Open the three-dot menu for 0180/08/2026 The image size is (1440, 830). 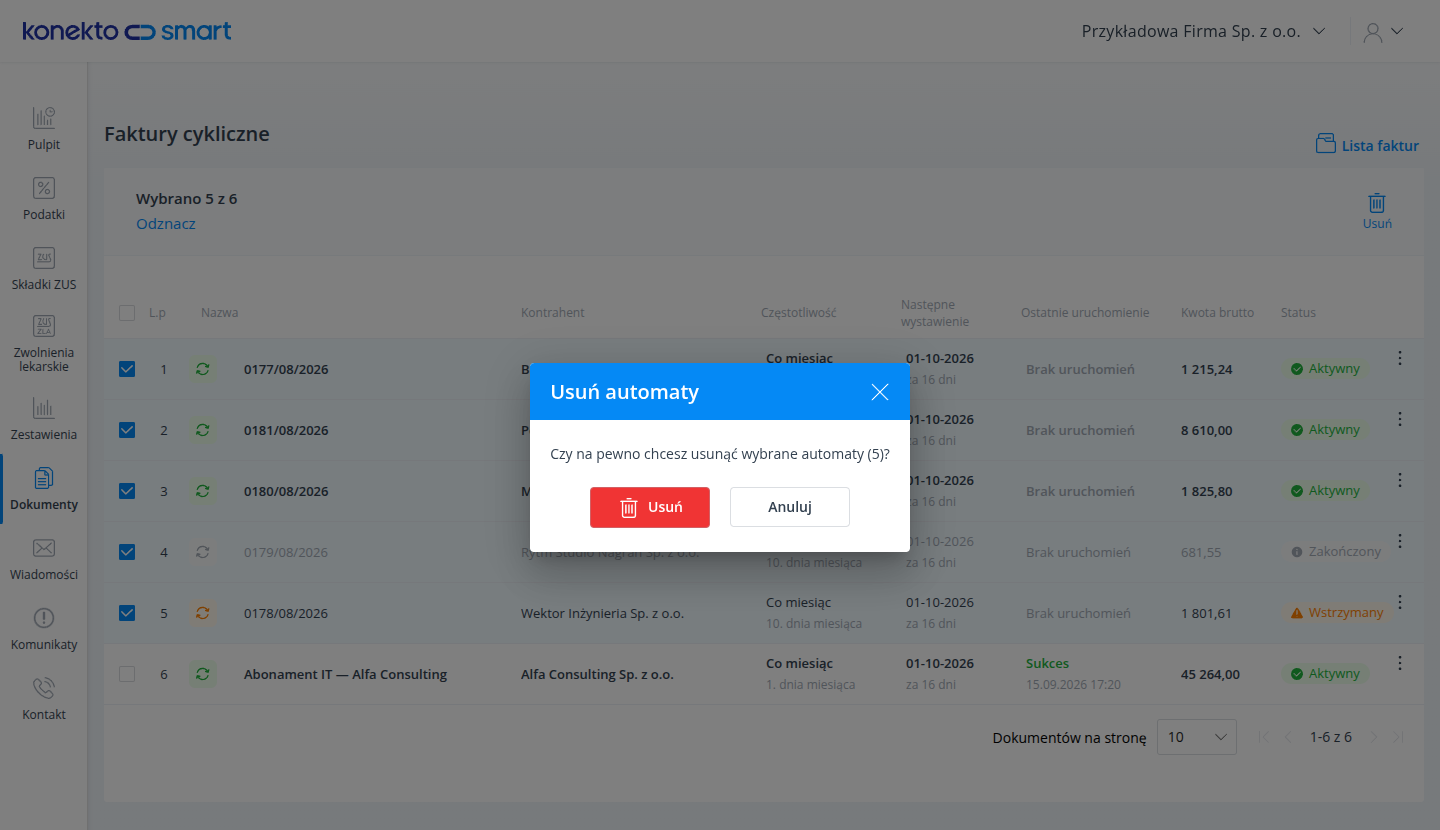[x=1400, y=480]
